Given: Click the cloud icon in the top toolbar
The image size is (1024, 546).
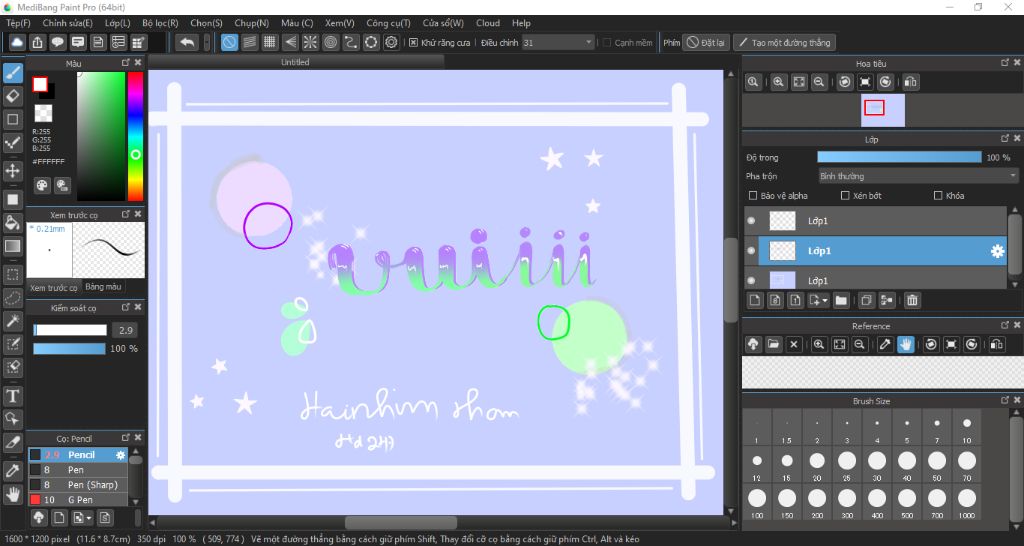Looking at the screenshot, I should click(17, 42).
